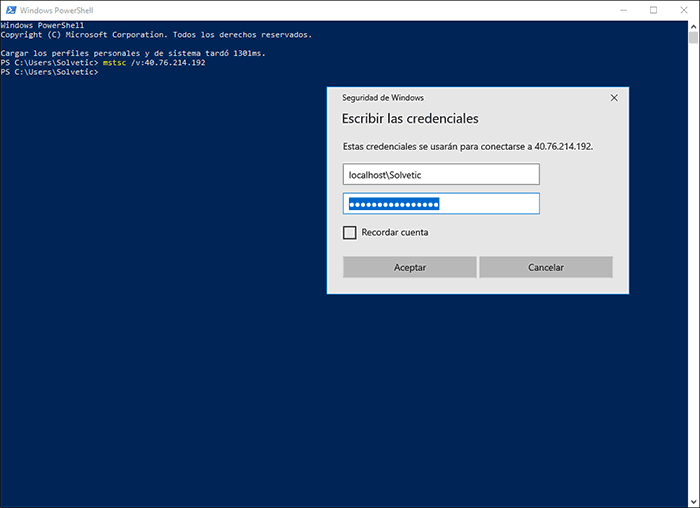Viewport: 700px width, 508px height.
Task: Click the Aceptar button
Action: pos(409,267)
